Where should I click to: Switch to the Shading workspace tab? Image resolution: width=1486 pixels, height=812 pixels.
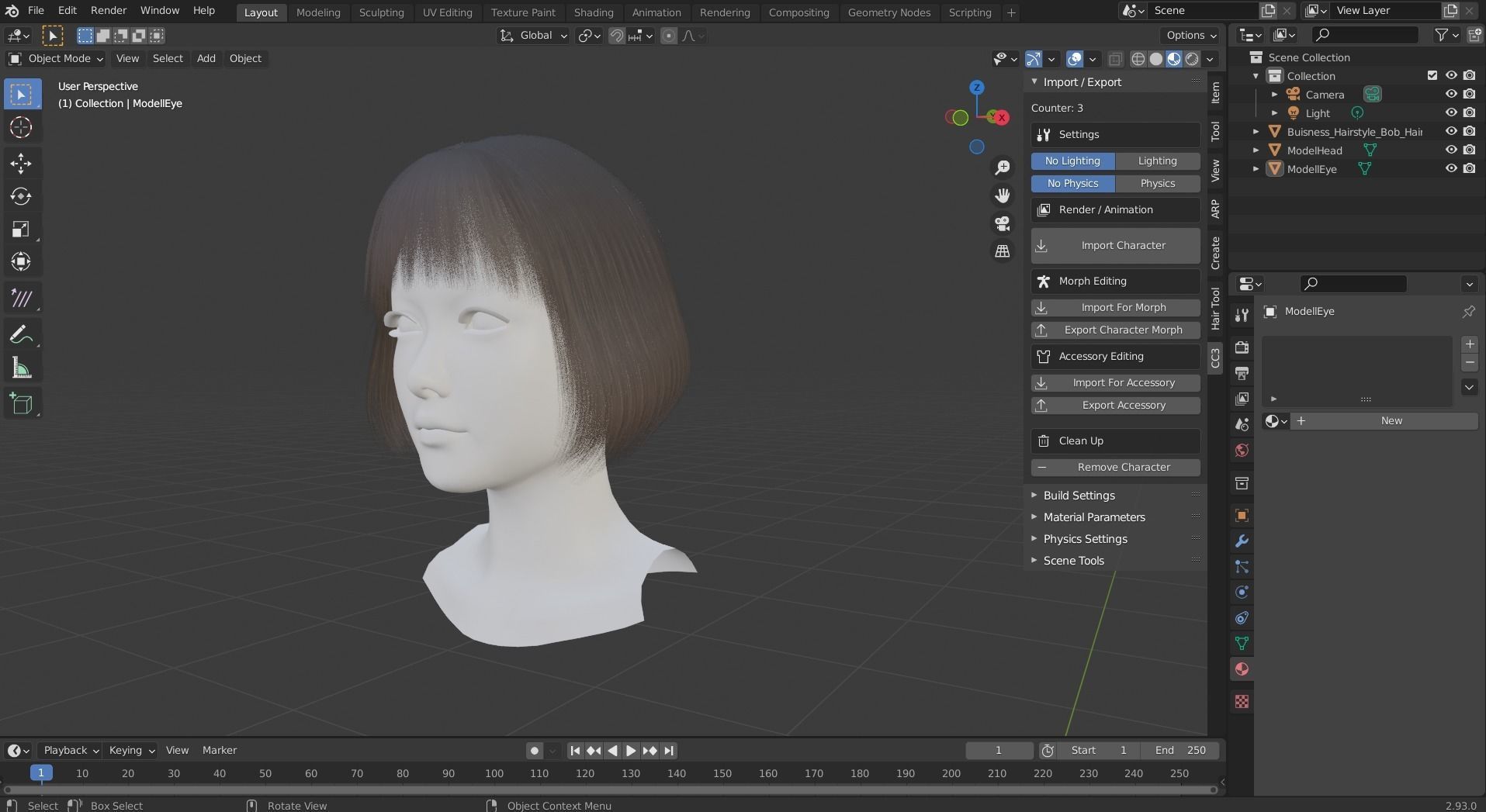coord(594,12)
